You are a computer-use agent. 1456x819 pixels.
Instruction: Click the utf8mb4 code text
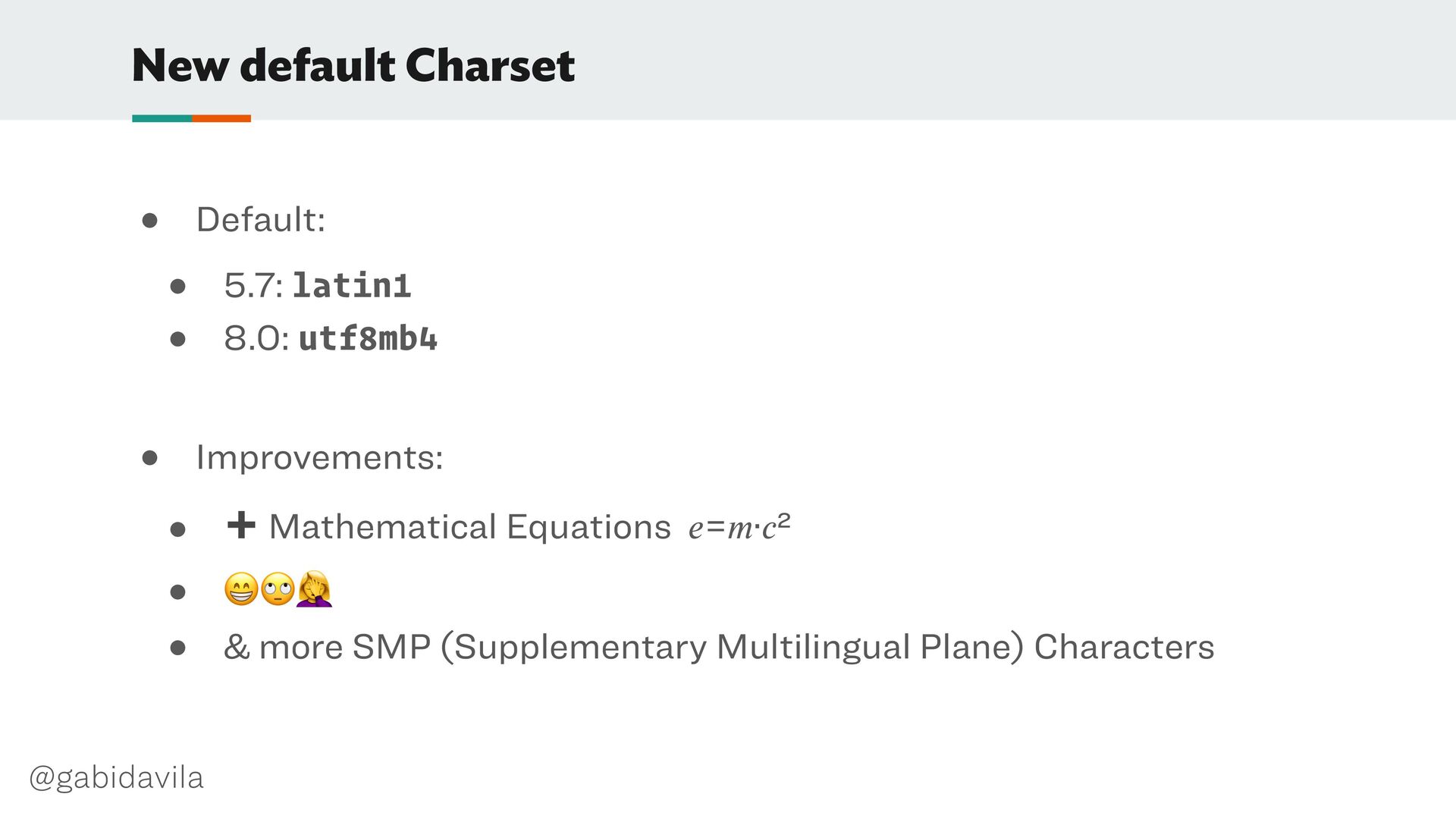point(369,338)
